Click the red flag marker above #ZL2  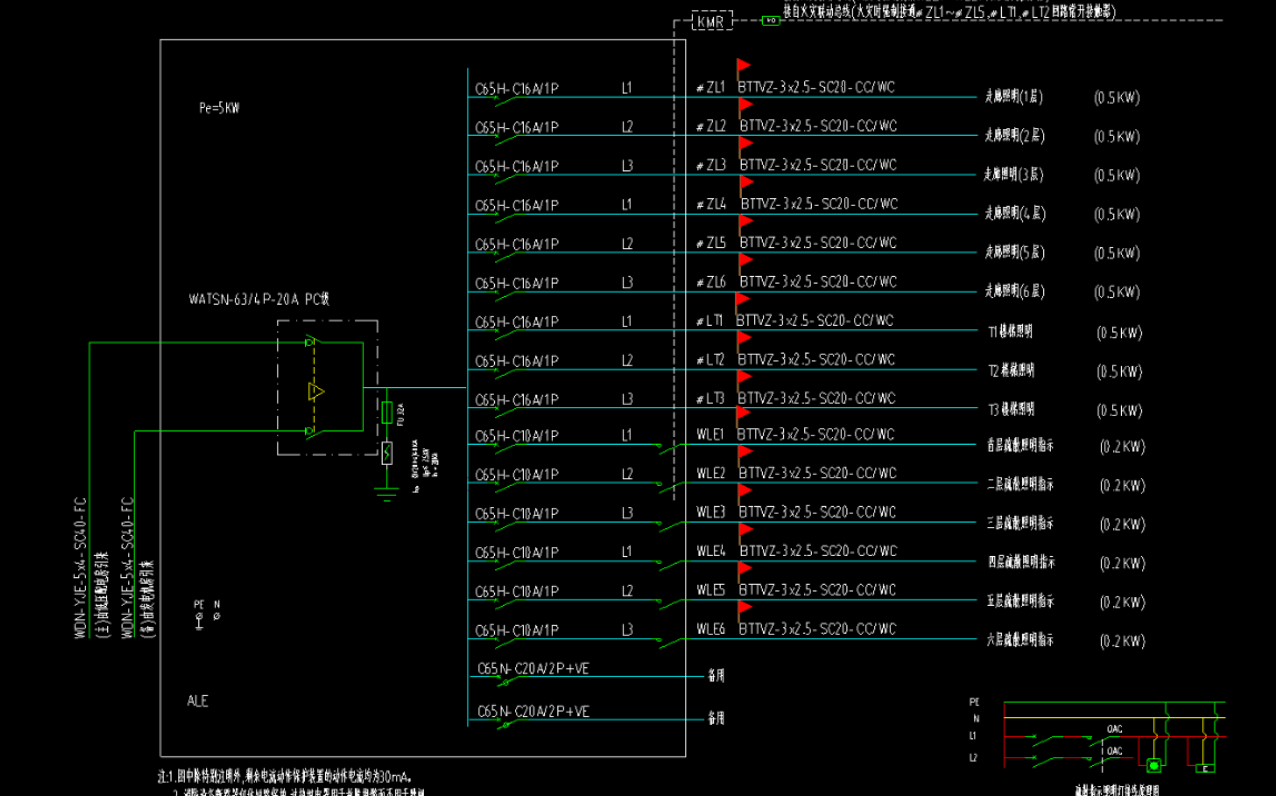(746, 105)
